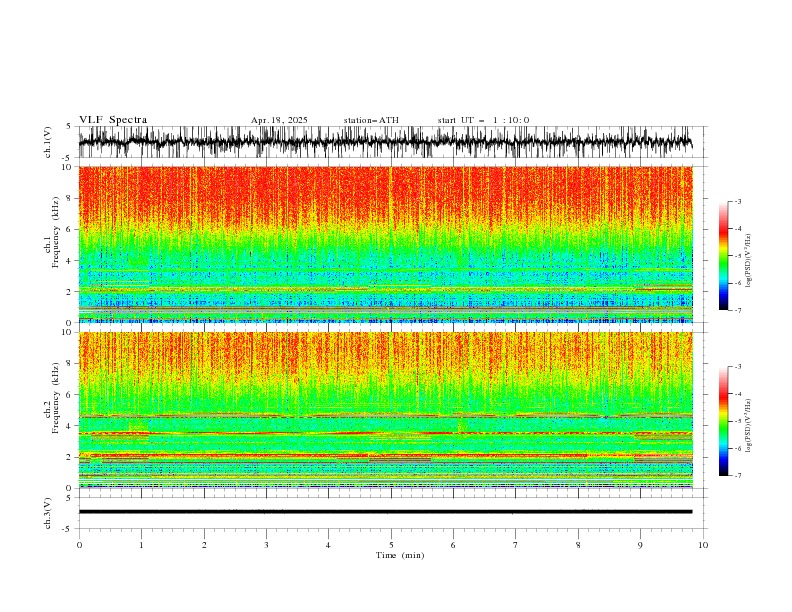Click the ch.1 Frequency (kHz) axis label
792x612 pixels.
[x=52, y=233]
